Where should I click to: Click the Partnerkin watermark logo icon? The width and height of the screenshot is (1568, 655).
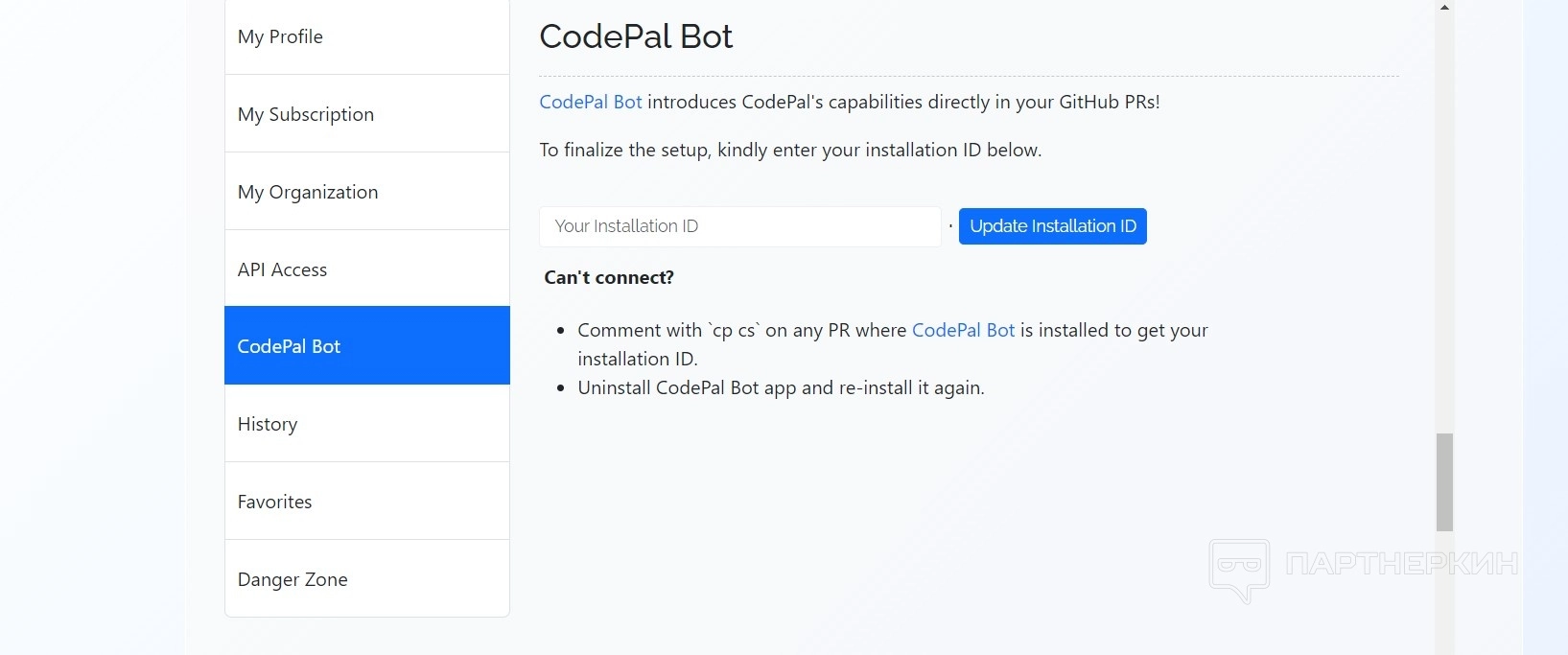[x=1239, y=569]
